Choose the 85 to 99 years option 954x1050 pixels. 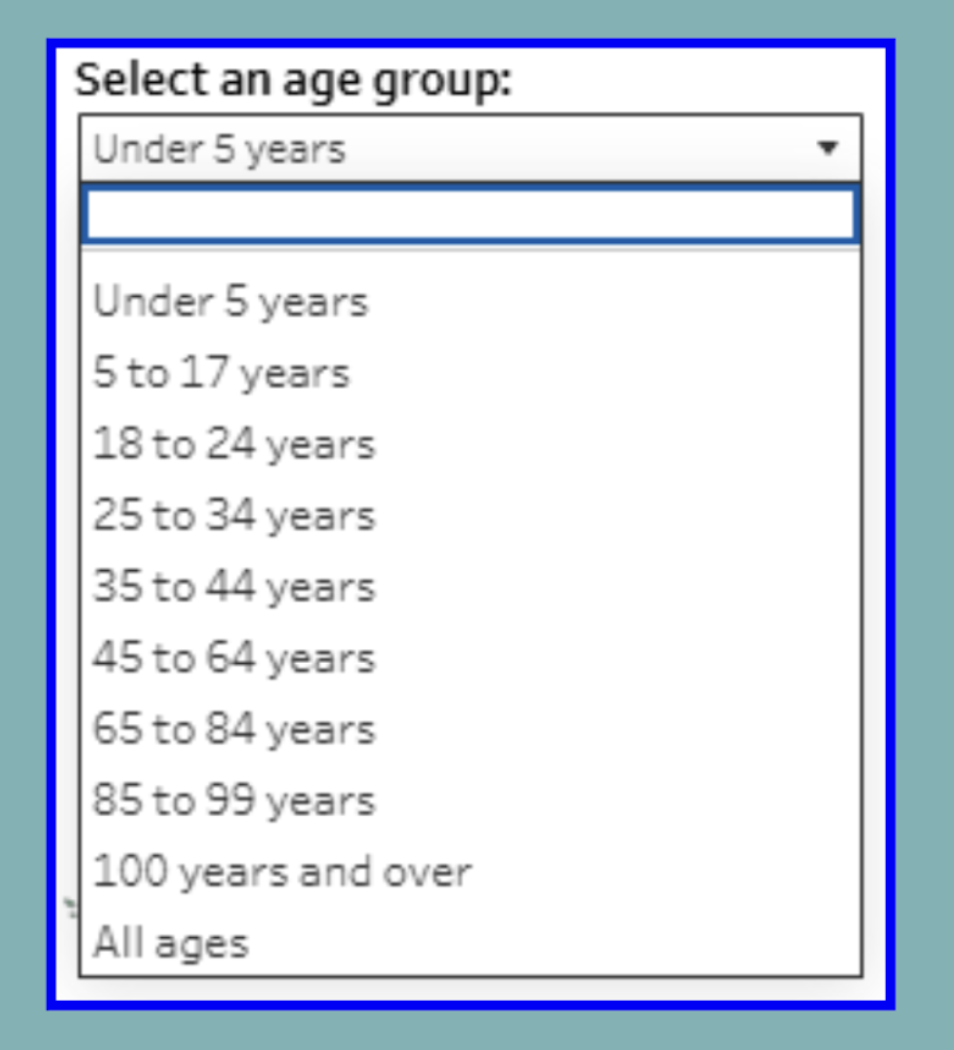pyautogui.click(x=234, y=800)
